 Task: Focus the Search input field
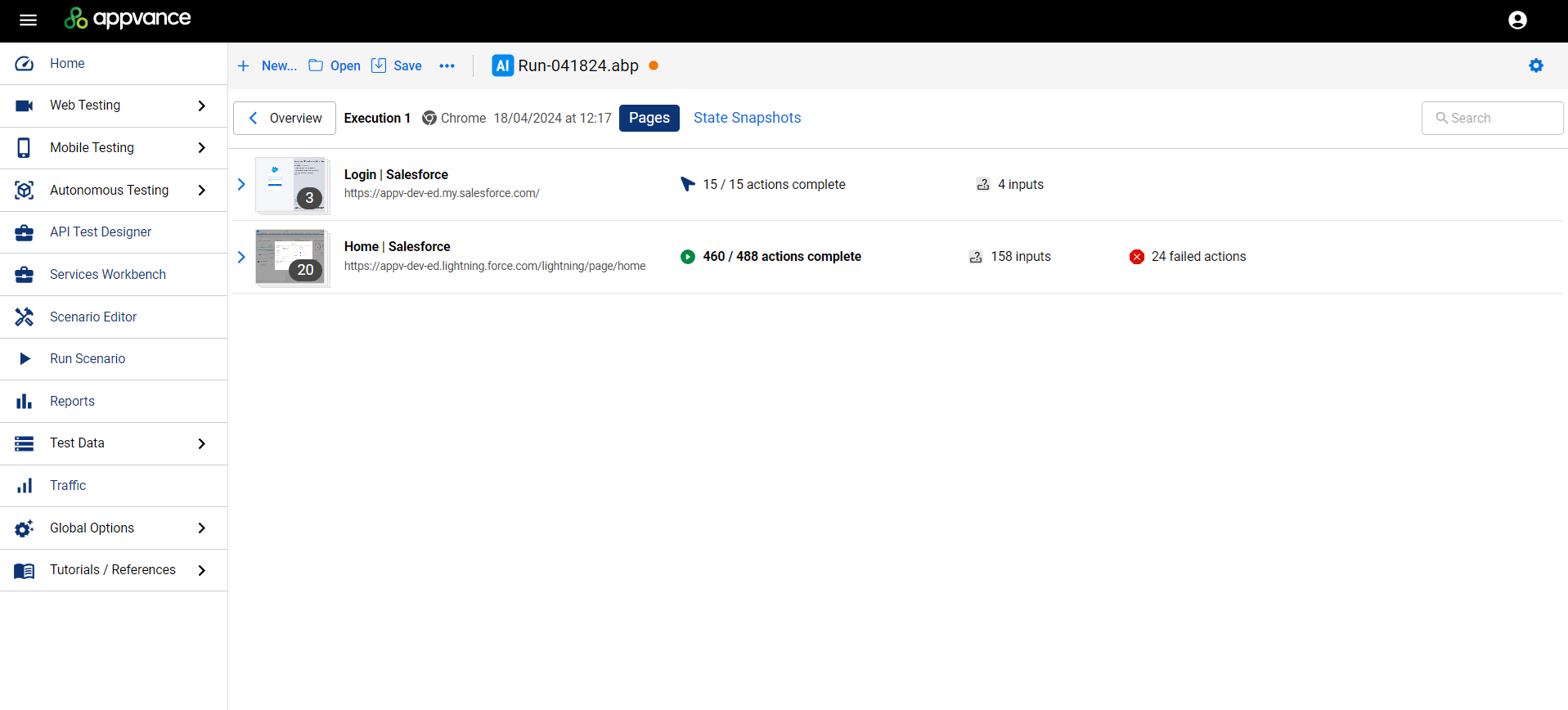pos(1492,118)
